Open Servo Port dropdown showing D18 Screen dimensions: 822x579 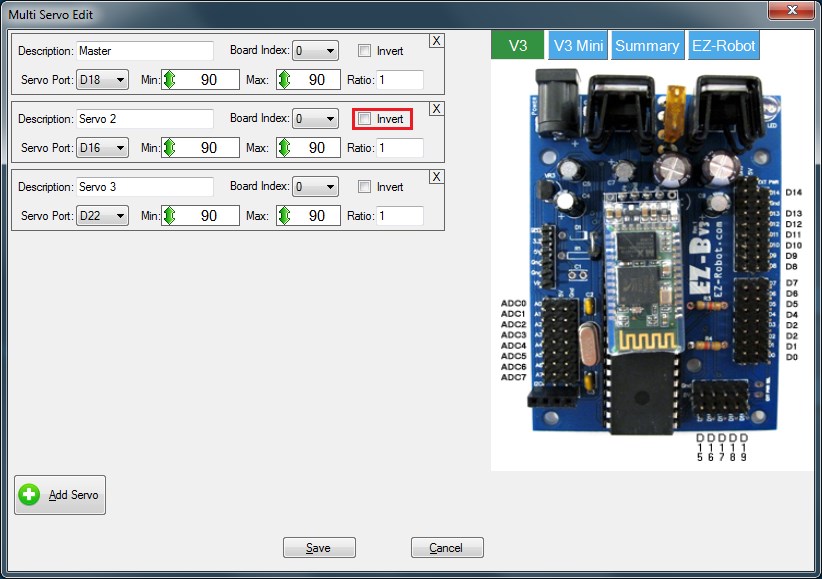(x=102, y=80)
